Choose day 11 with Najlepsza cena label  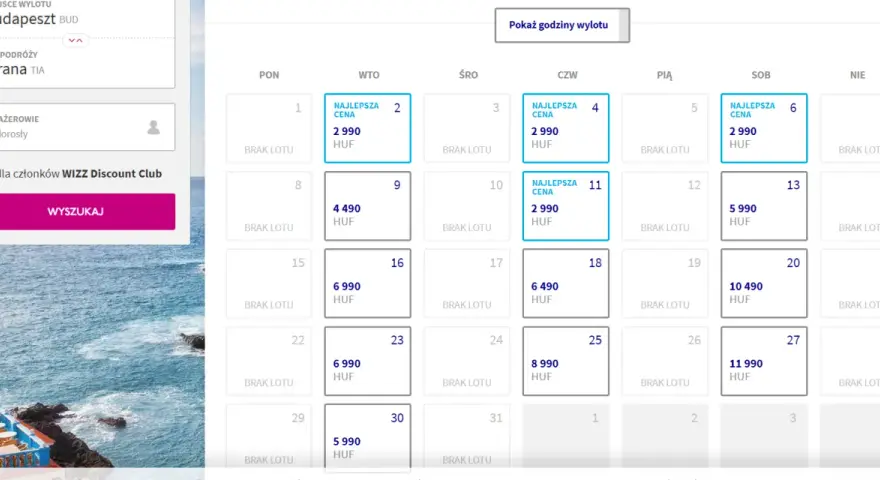566,206
